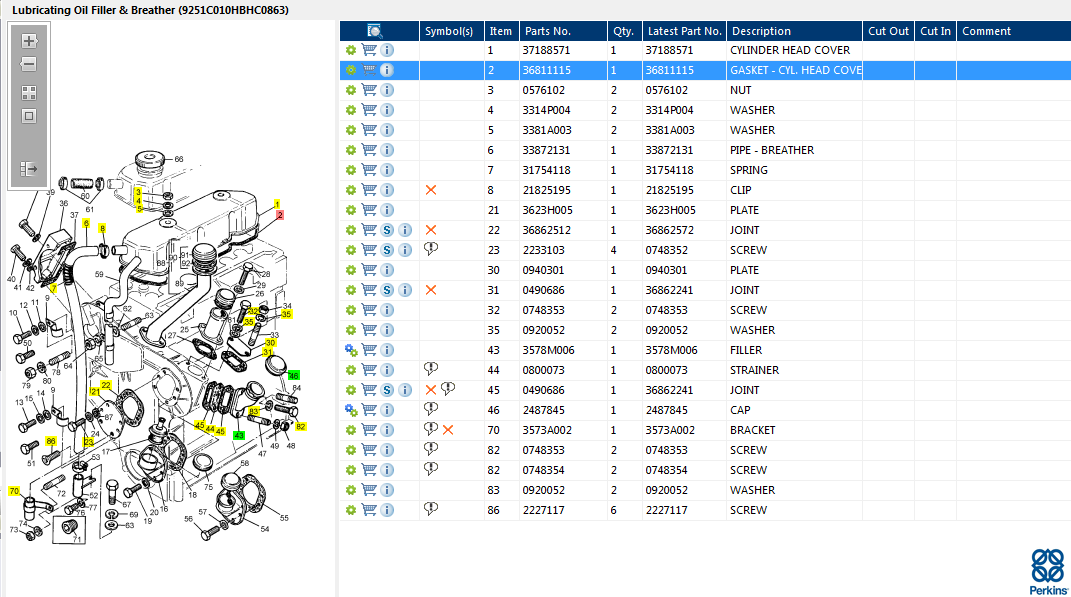1071x597 pixels.
Task: Click the S supersession icon for item 22
Action: click(387, 230)
